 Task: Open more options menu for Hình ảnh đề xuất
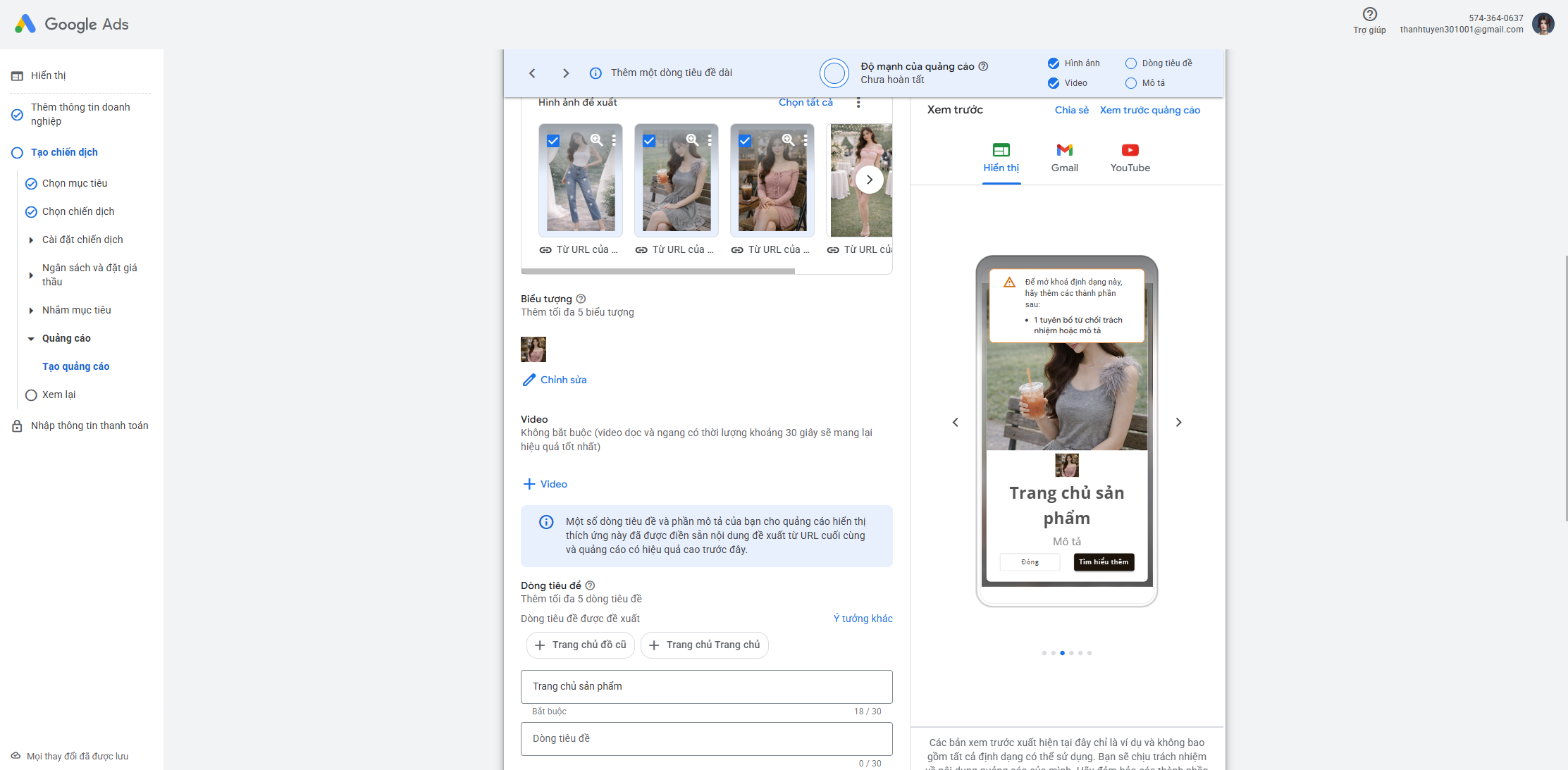tap(858, 103)
